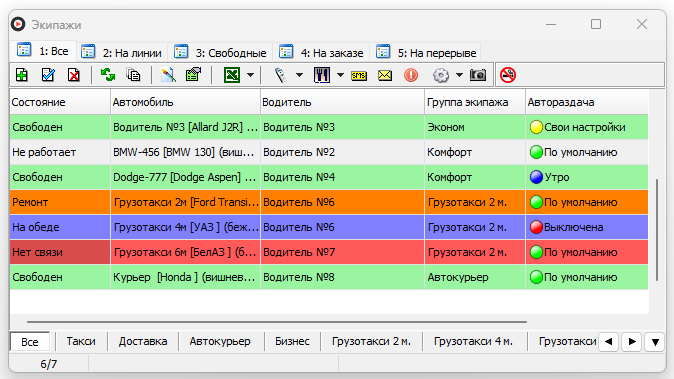The image size is (674, 379).
Task: Sort by Автомобиль column header
Action: click(x=185, y=102)
